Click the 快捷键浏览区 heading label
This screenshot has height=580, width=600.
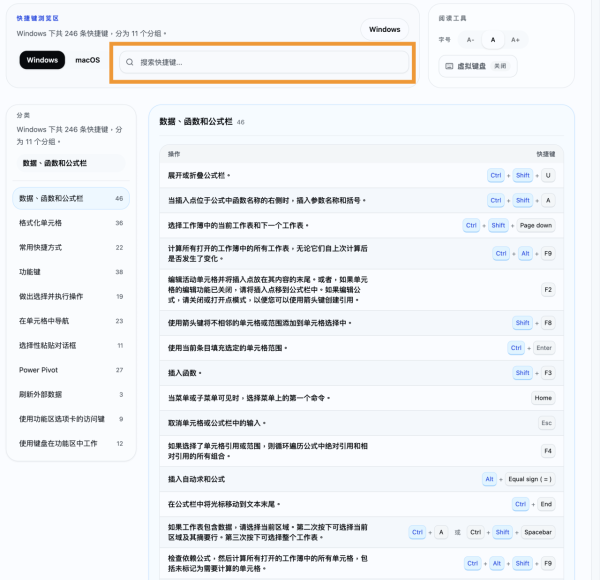pyautogui.click(x=38, y=18)
